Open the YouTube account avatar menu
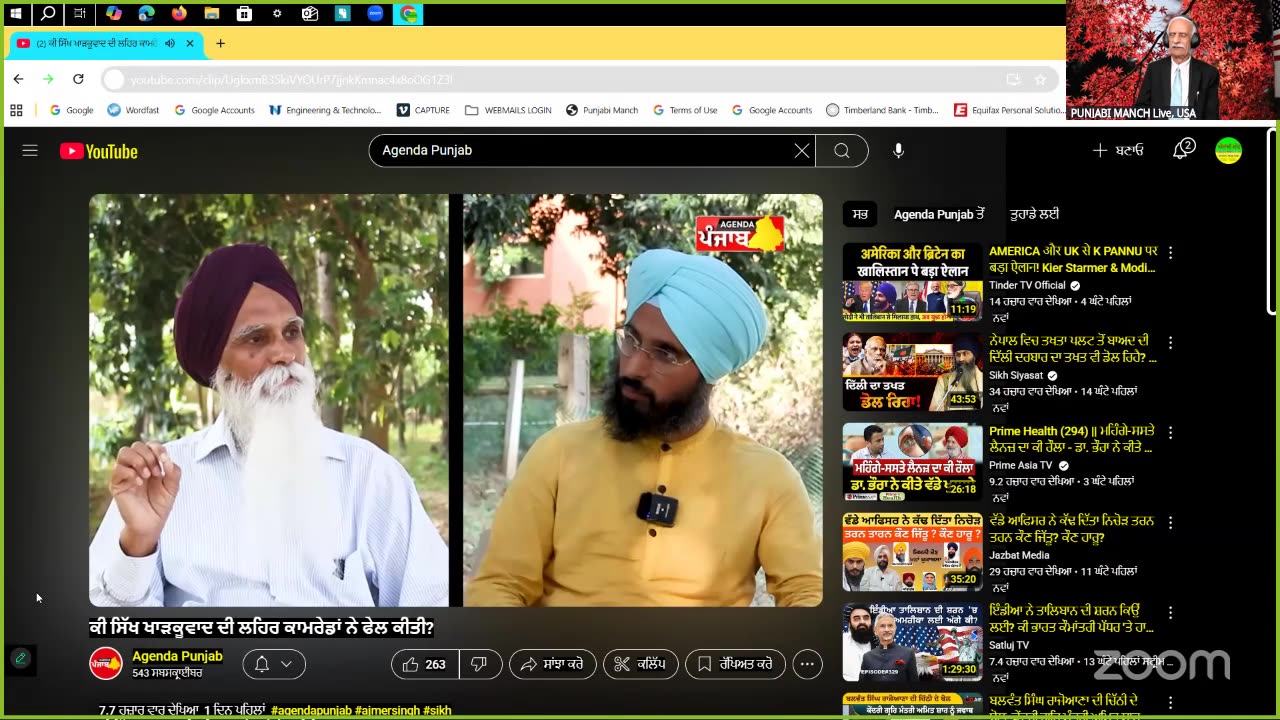This screenshot has width=1280, height=720. 1228,151
